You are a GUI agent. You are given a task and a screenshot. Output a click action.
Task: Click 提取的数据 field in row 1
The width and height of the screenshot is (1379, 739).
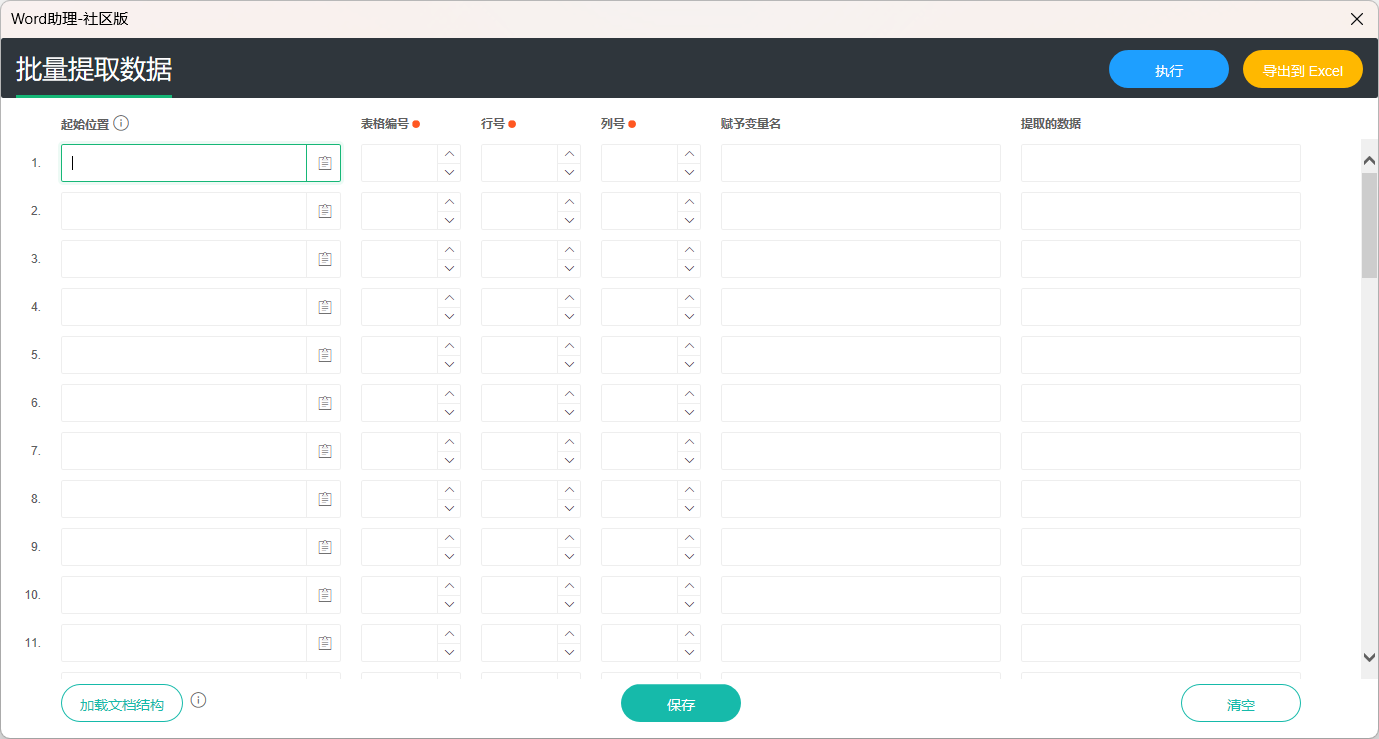[x=1161, y=163]
